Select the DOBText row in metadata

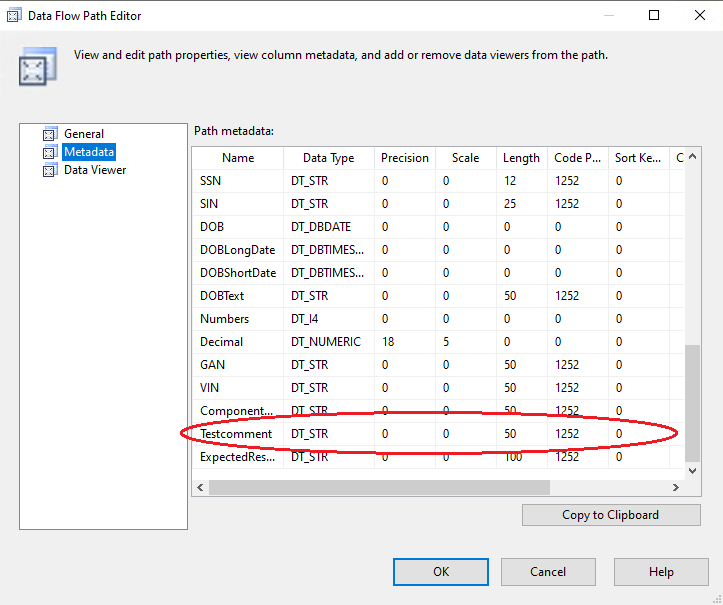click(222, 296)
